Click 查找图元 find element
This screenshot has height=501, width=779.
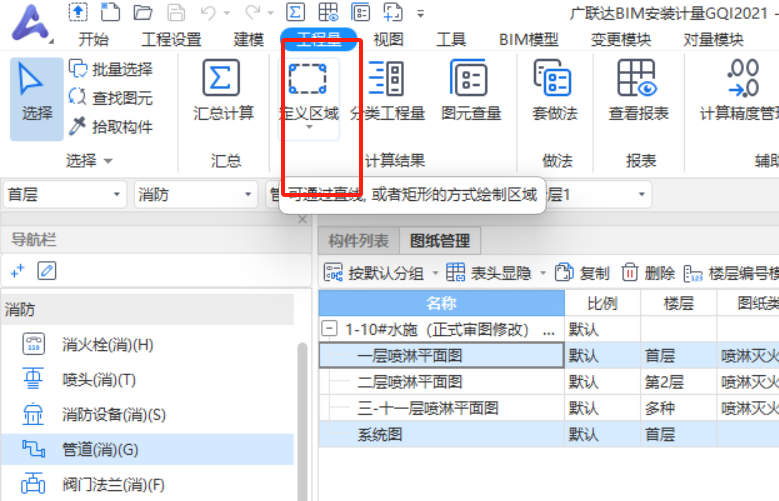(111, 97)
